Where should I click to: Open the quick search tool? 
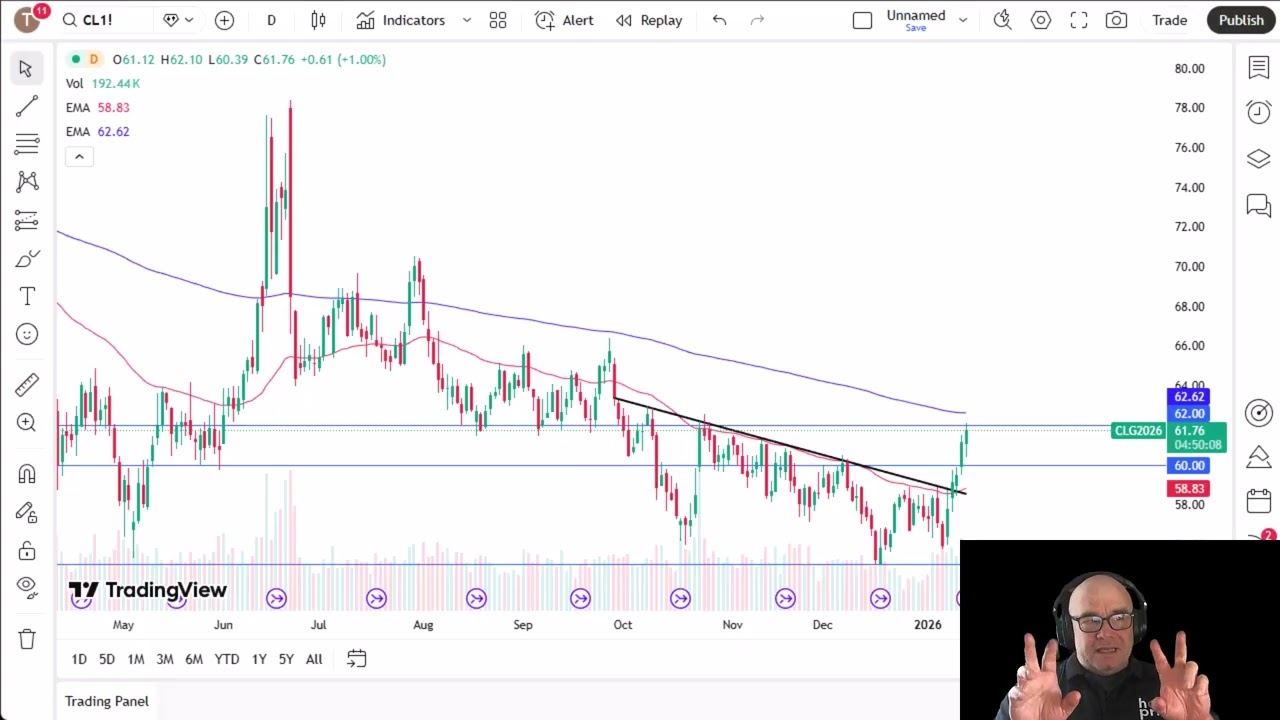[1002, 20]
